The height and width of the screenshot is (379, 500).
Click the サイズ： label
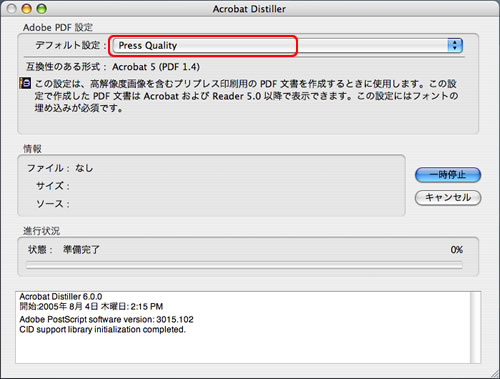coord(53,186)
